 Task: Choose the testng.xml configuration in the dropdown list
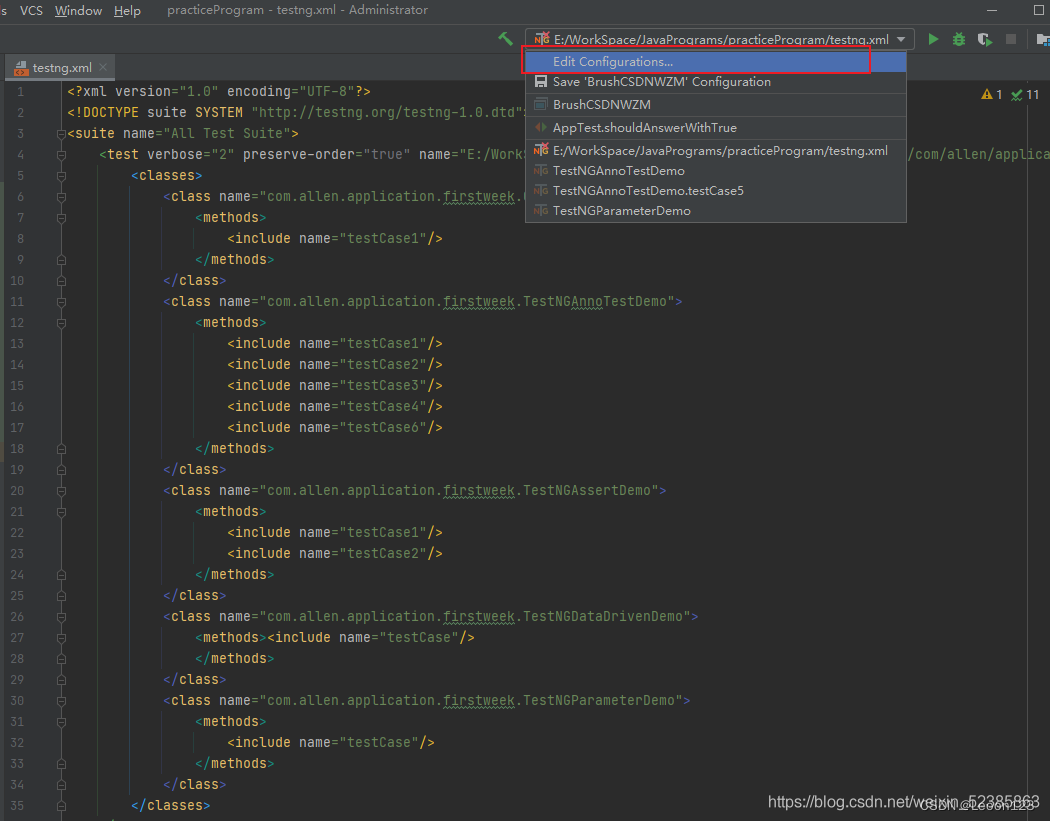point(715,151)
